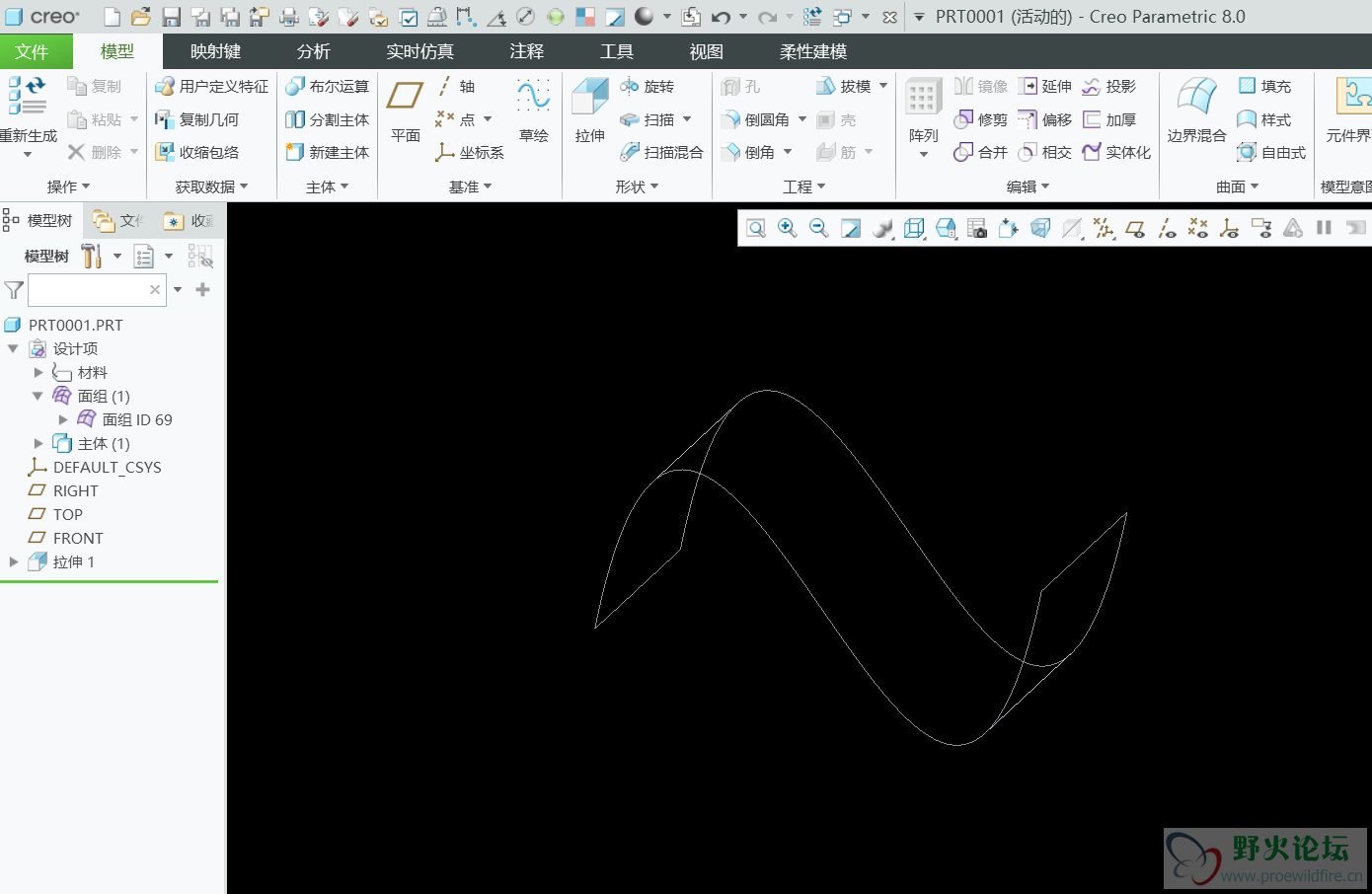Create a new file from quick access toolbar

coord(112,16)
